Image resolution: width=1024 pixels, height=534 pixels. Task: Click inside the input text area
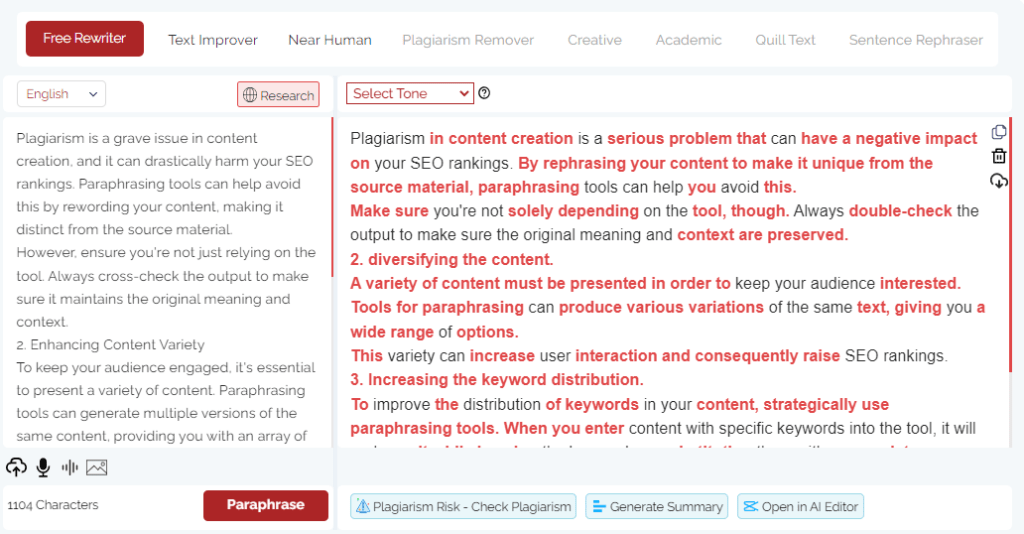tap(167, 282)
